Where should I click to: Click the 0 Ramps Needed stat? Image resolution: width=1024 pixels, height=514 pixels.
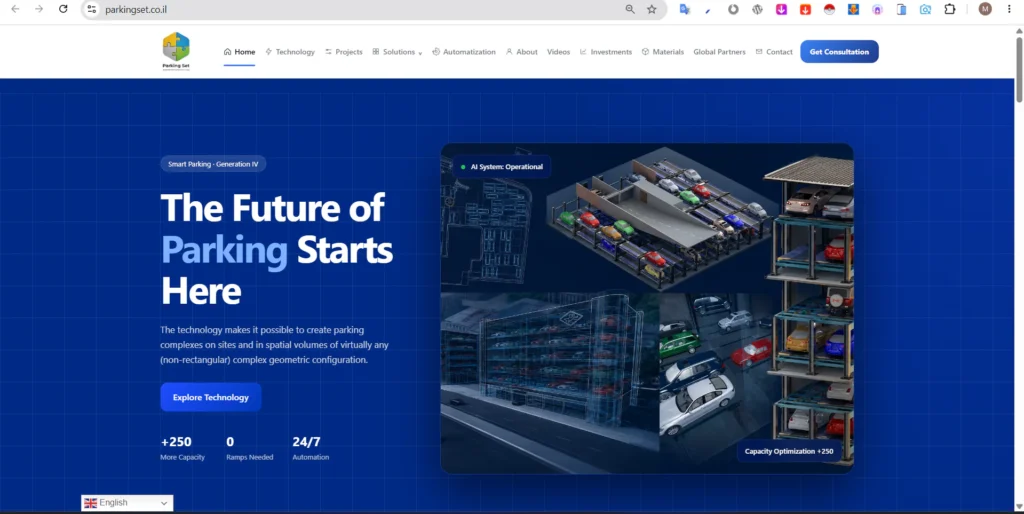pyautogui.click(x=249, y=448)
